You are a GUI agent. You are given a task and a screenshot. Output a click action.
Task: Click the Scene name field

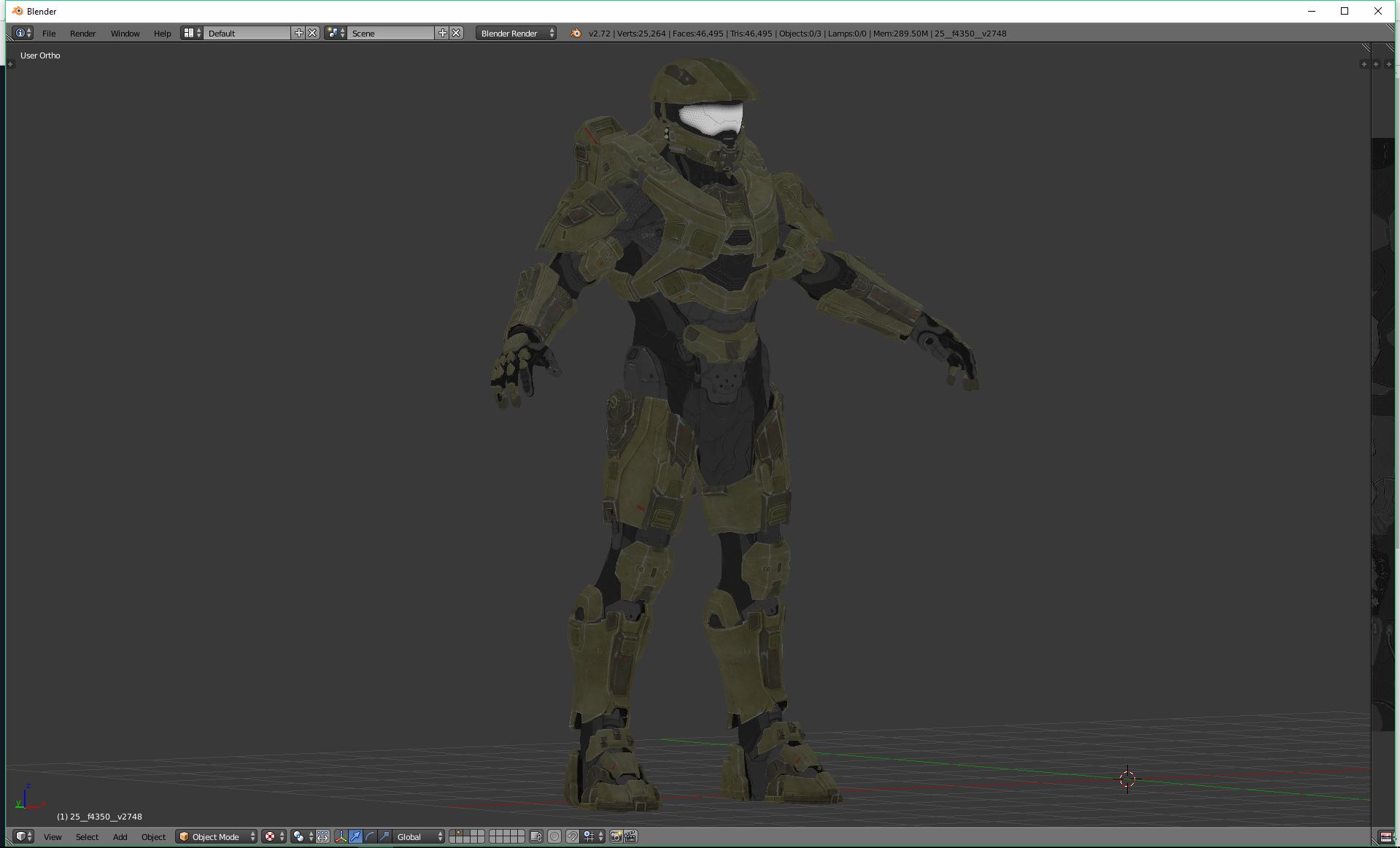(x=391, y=33)
